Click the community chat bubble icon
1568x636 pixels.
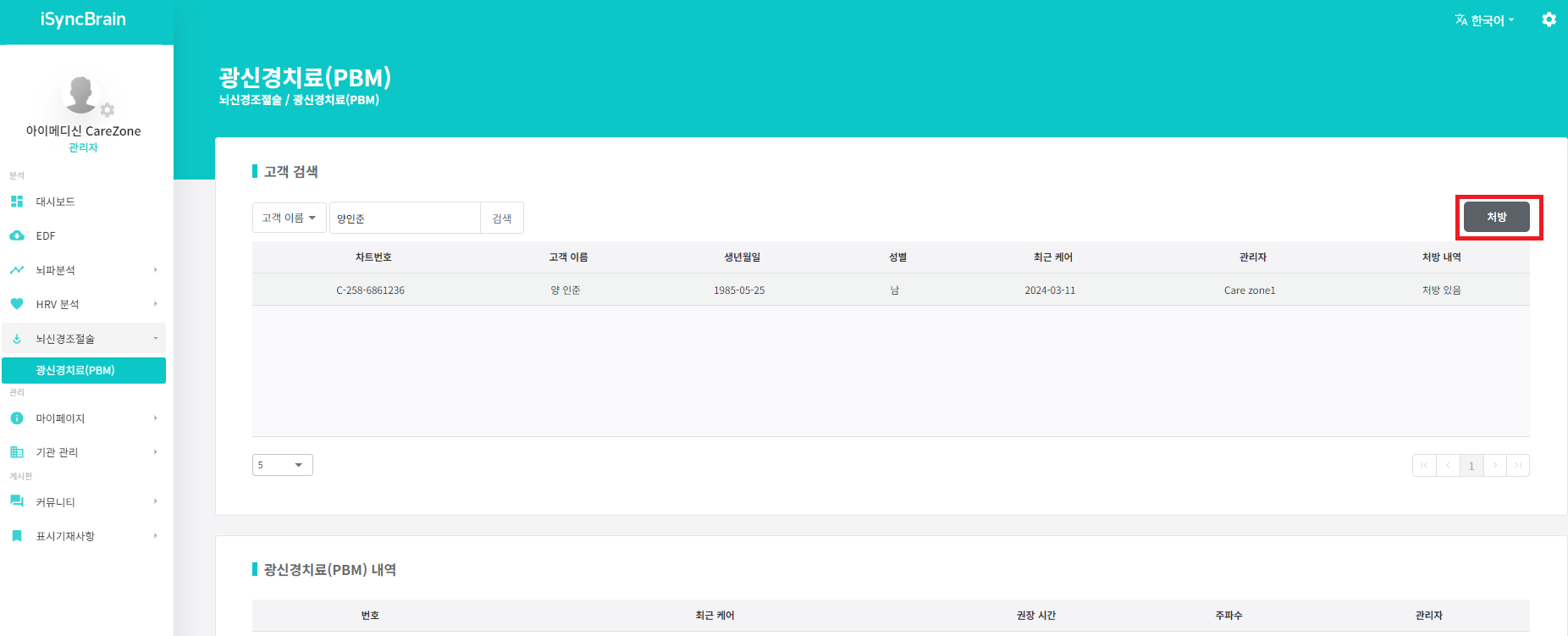(17, 501)
